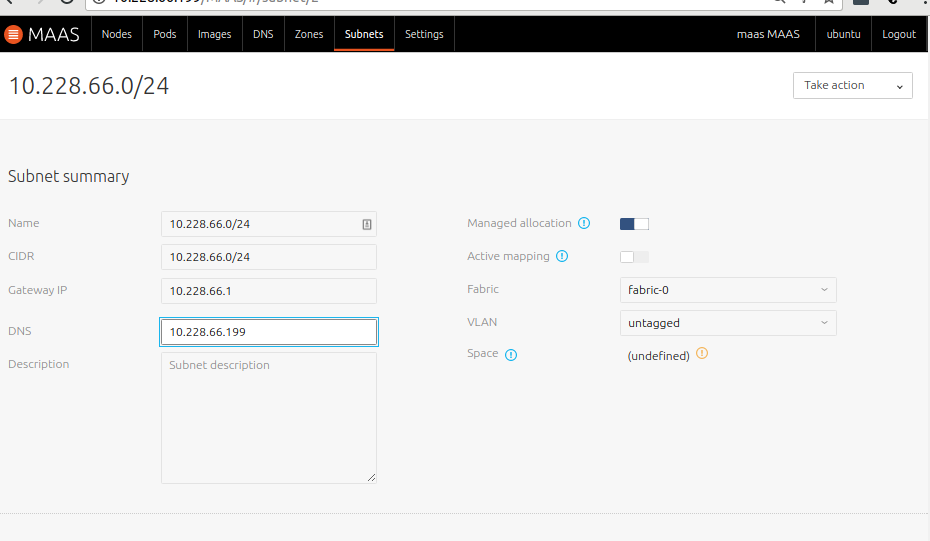This screenshot has height=541, width=930.
Task: Click the icon inside the Name field
Action: click(367, 224)
